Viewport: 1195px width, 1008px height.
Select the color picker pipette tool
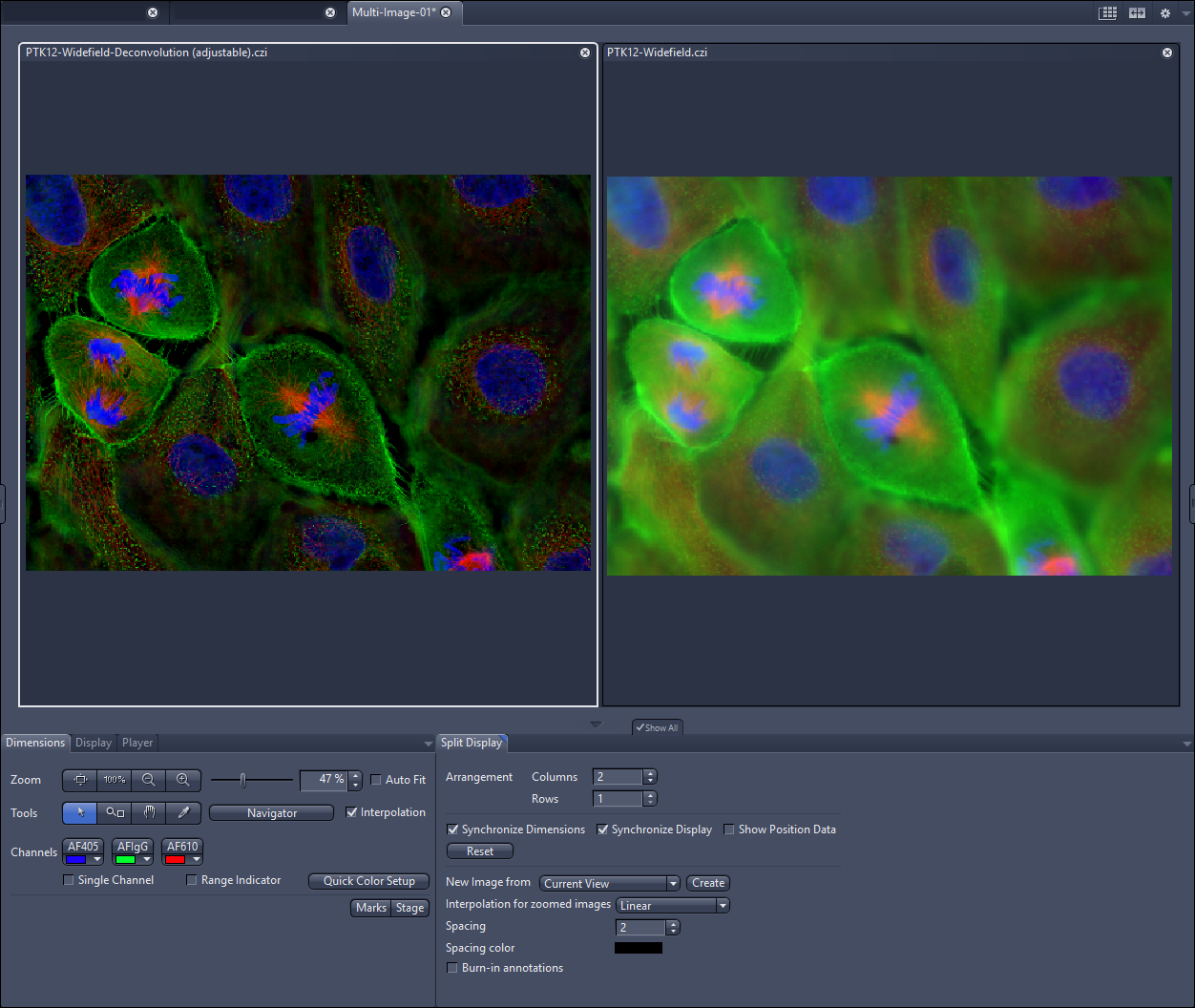[183, 812]
